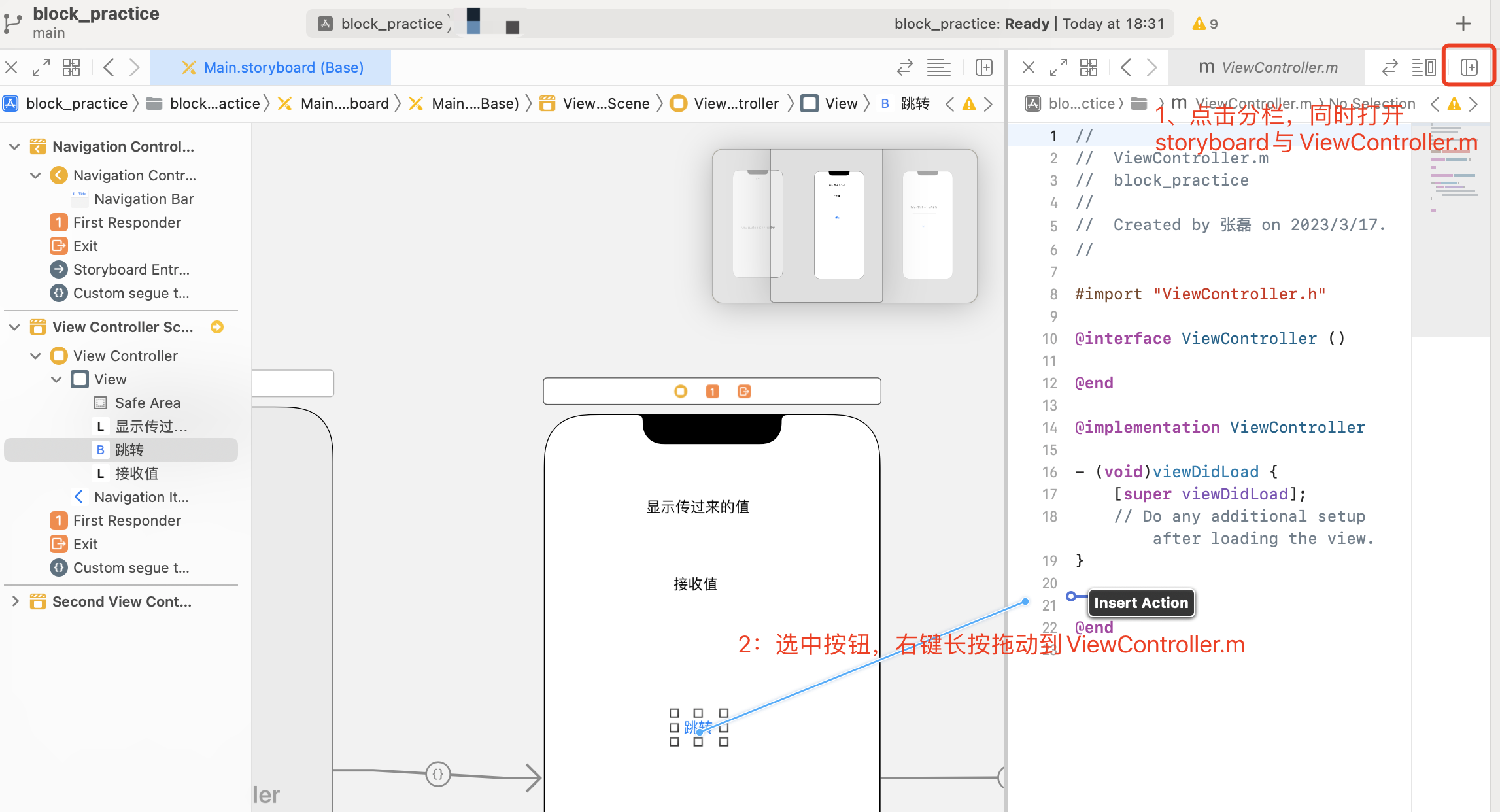Close the right ViewController.m editor pane
The height and width of the screenshot is (812, 1500).
coord(1029,67)
